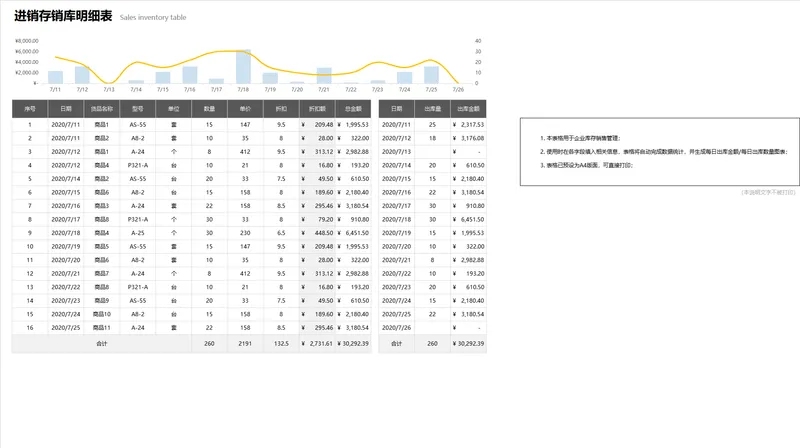Select the 出库金额 column header
This screenshot has width=800, height=448.
point(468,109)
